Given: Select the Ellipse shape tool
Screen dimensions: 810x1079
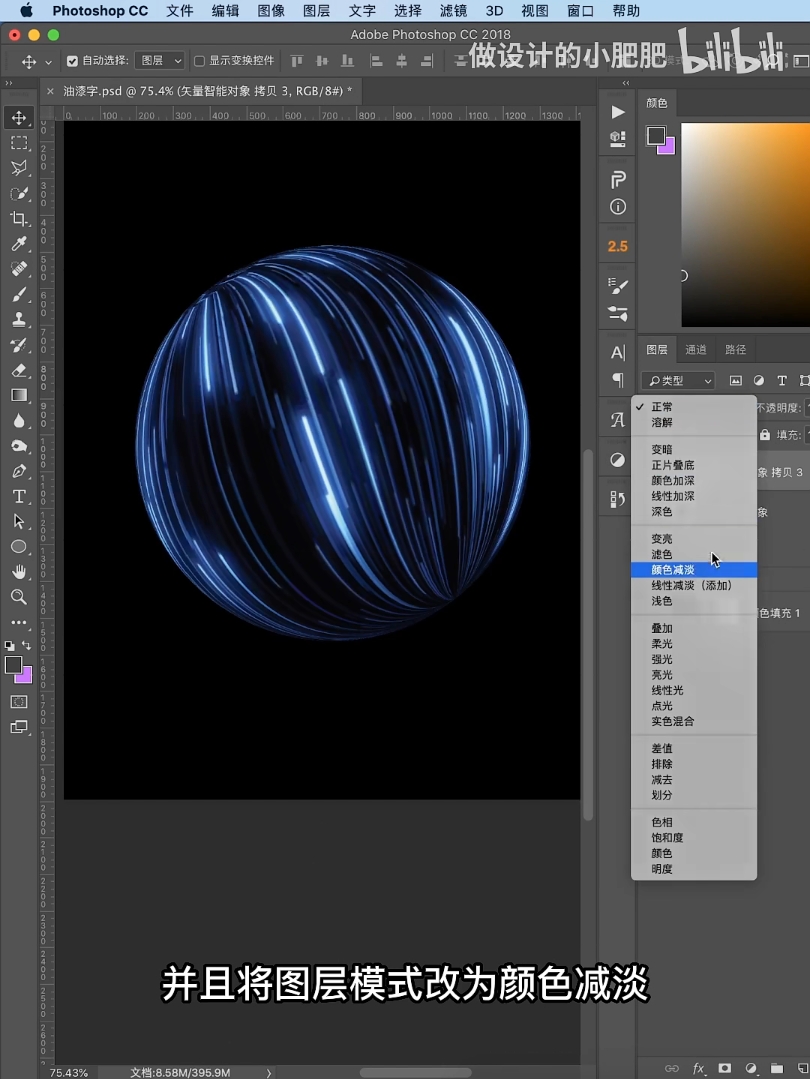Looking at the screenshot, I should pyautogui.click(x=19, y=546).
